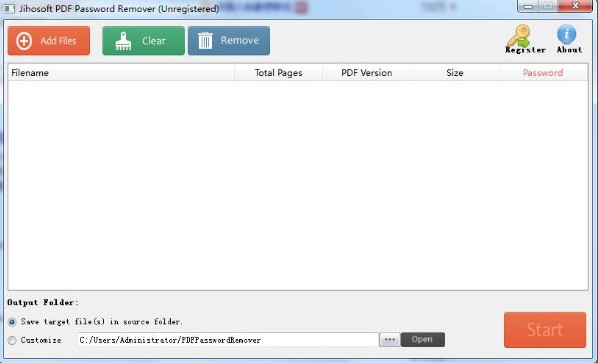
Task: Click the Add Files button
Action: 49,40
